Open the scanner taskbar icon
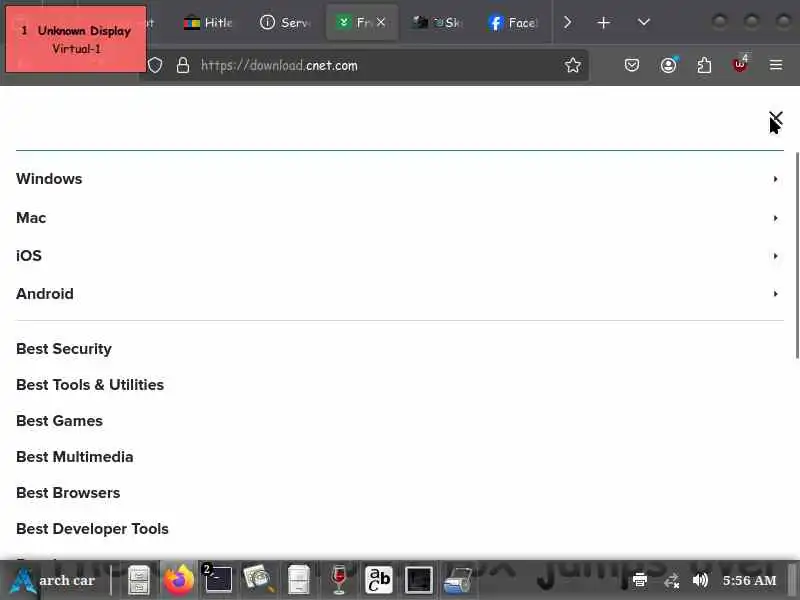This screenshot has height=600, width=800. point(458,581)
